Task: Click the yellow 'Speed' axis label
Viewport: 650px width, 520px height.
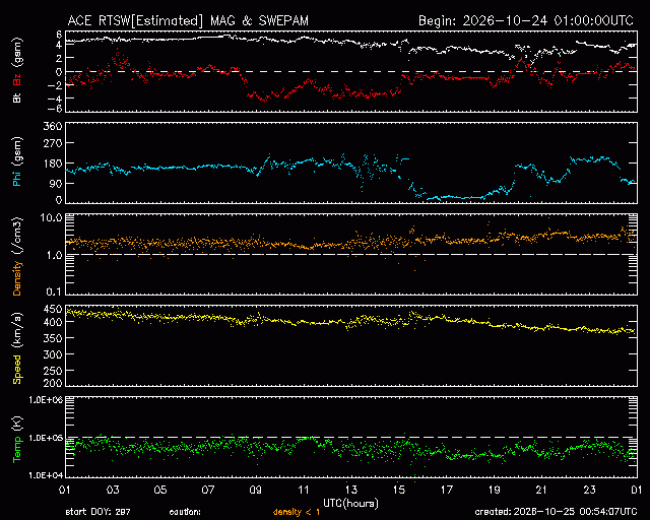Action: pyautogui.click(x=17, y=369)
